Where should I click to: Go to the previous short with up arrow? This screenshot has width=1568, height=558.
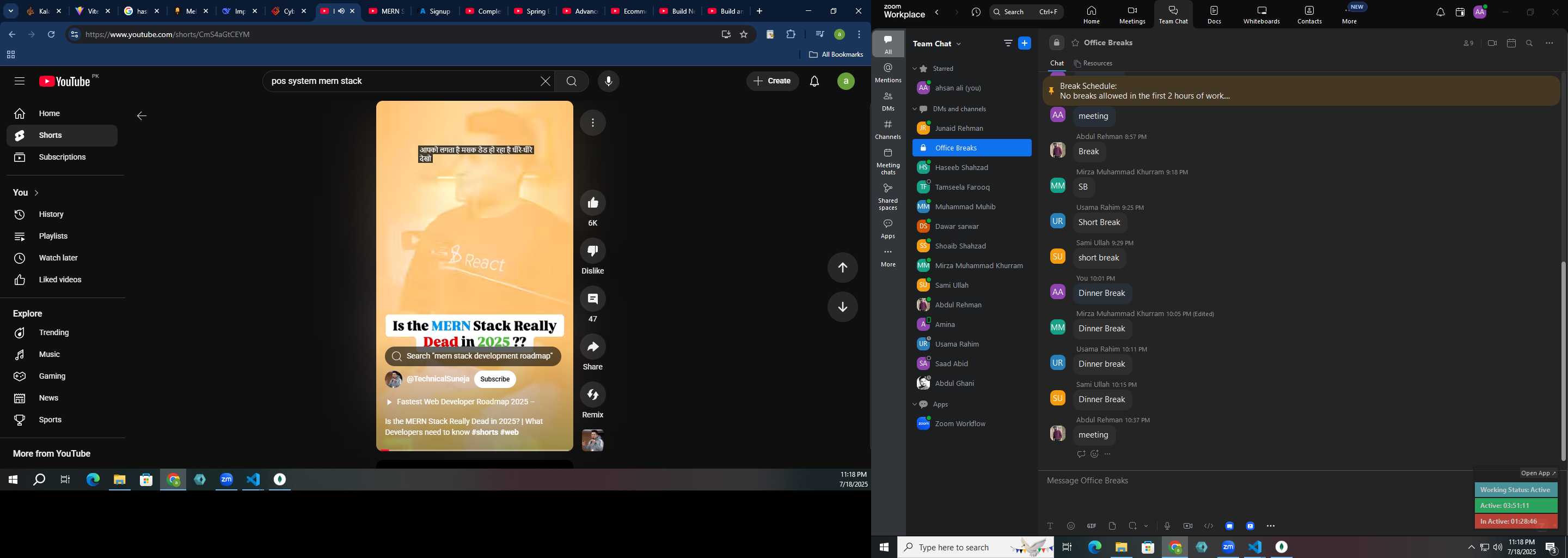pos(842,268)
